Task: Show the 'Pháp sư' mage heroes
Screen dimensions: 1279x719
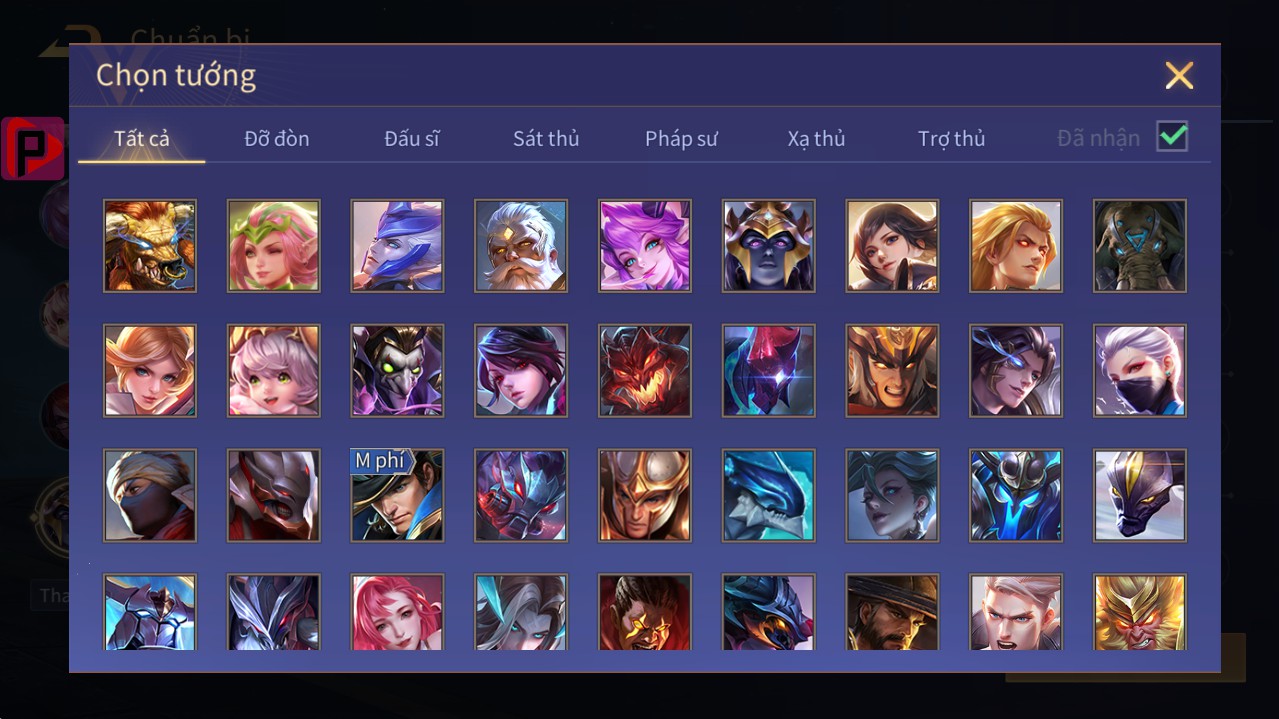Action: pos(681,139)
